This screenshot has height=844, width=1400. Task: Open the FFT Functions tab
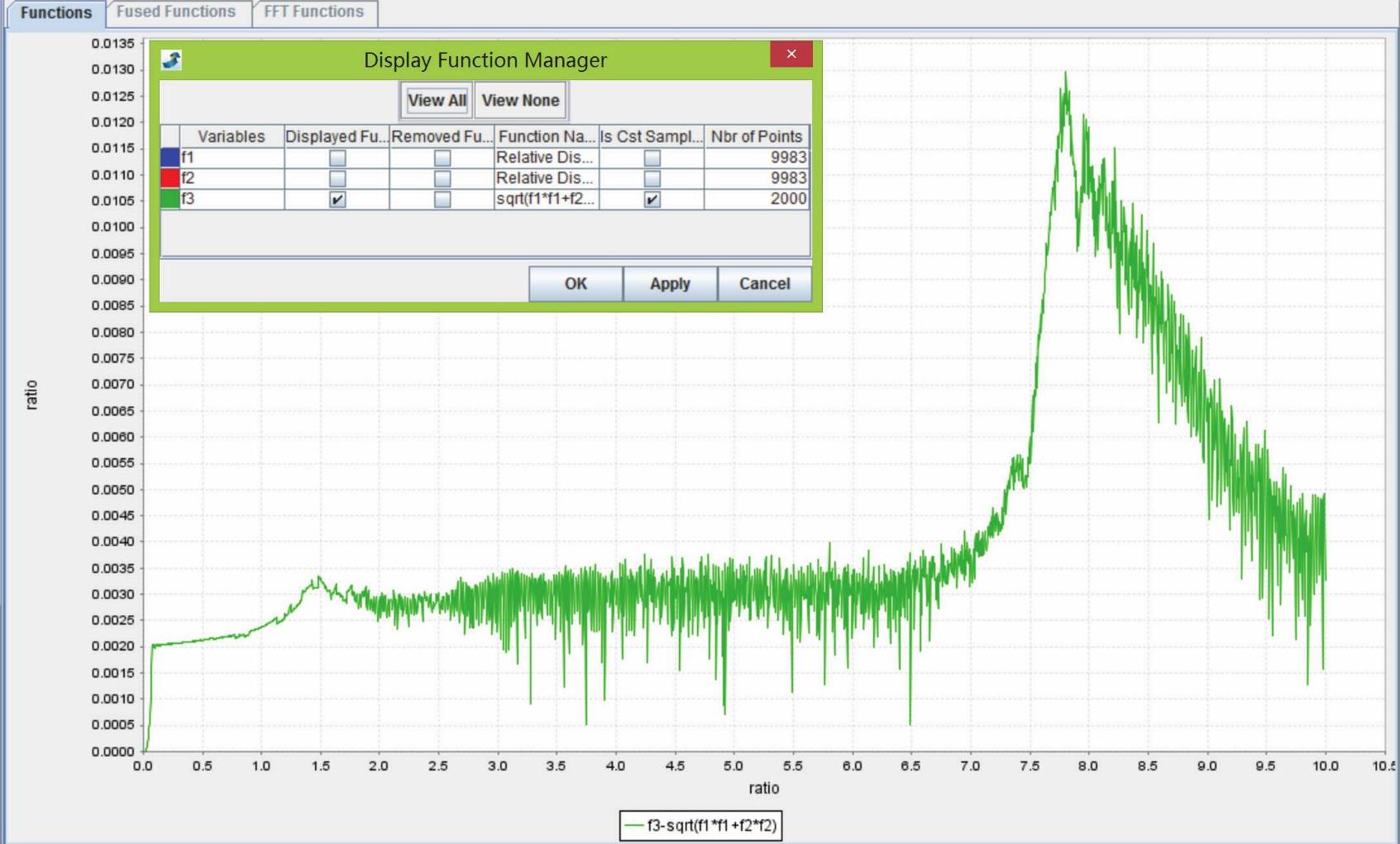click(313, 12)
